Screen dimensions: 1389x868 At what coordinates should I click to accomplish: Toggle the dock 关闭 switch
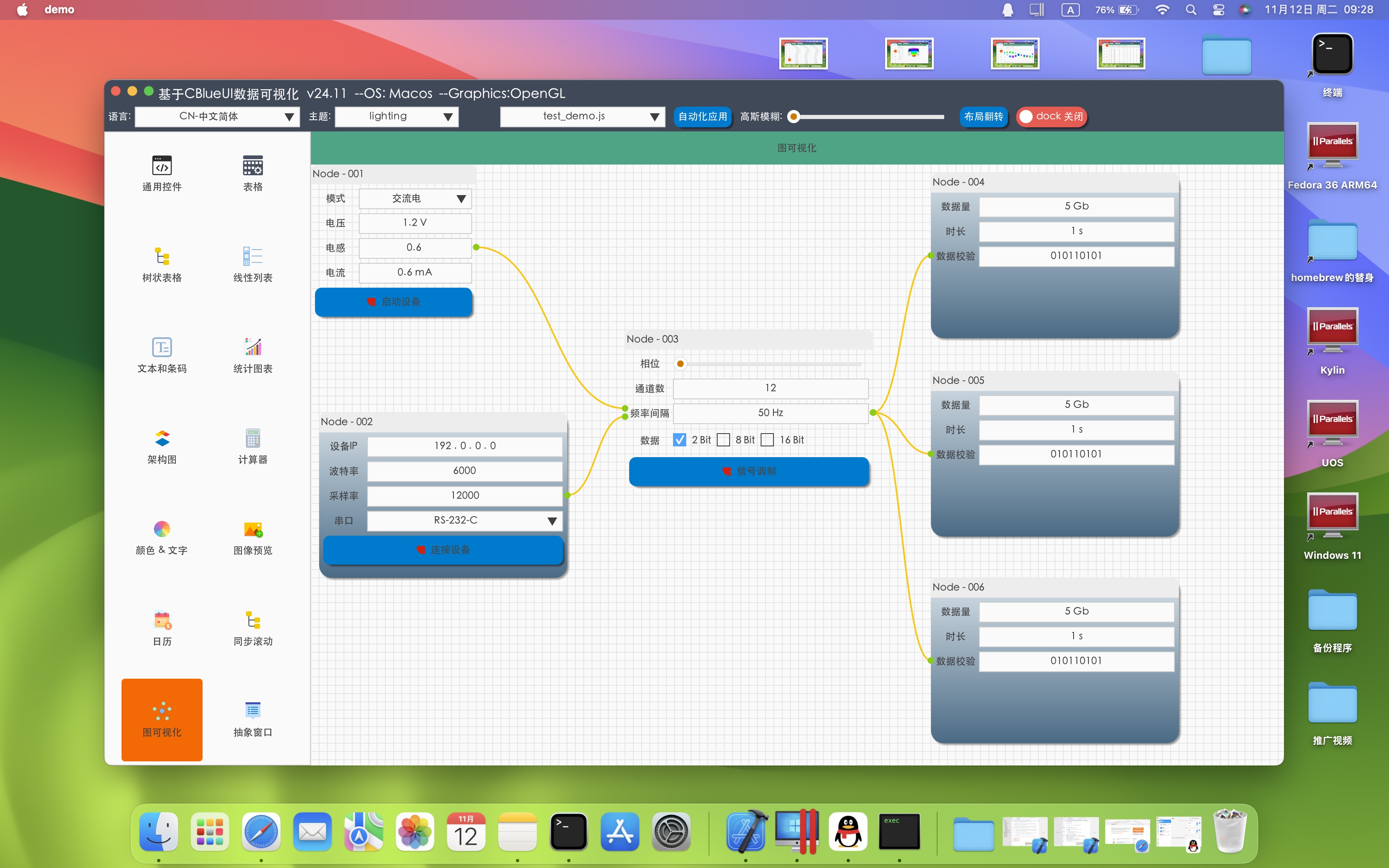point(1052,117)
